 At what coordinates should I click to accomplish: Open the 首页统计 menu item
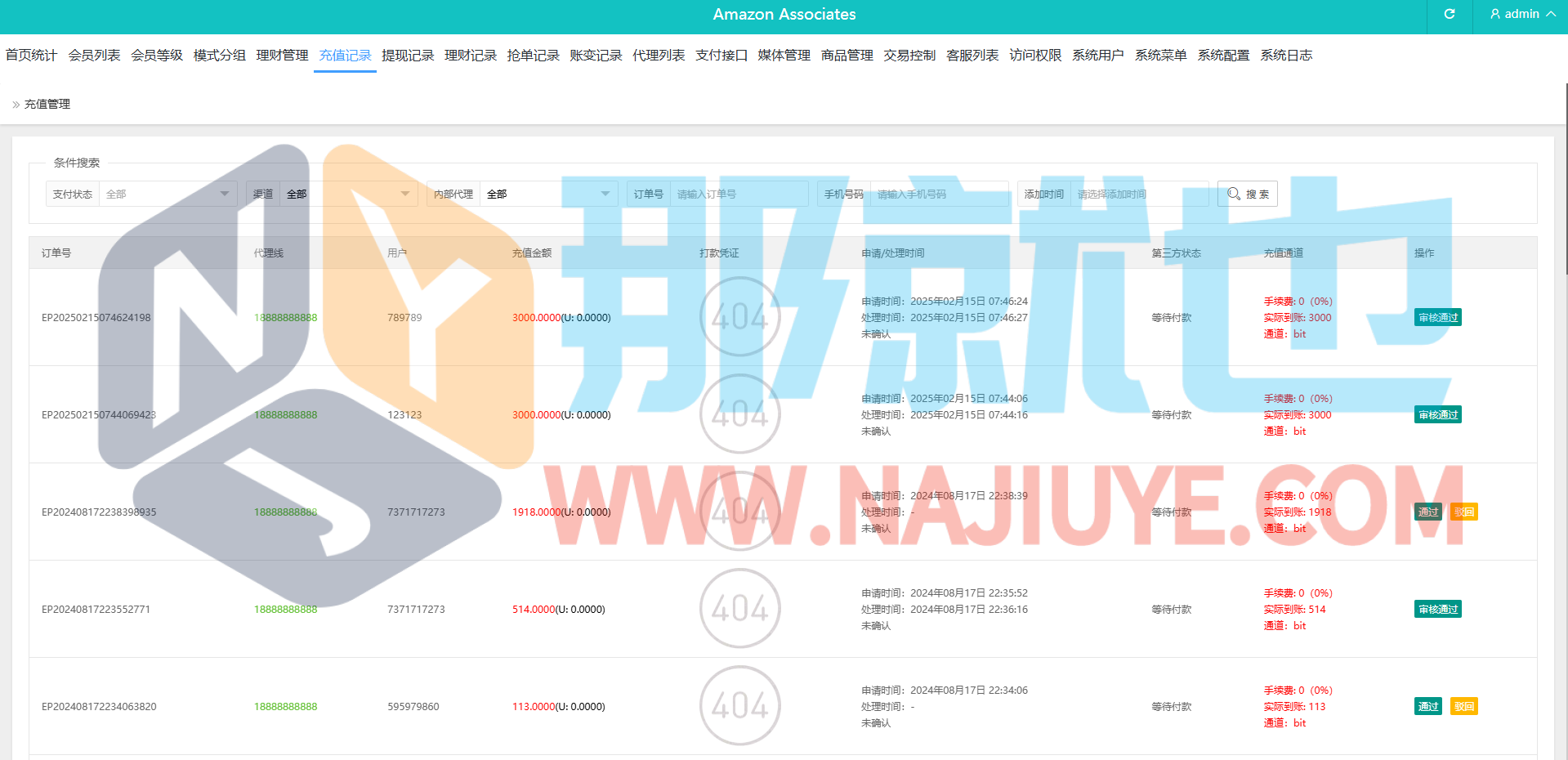(31, 56)
